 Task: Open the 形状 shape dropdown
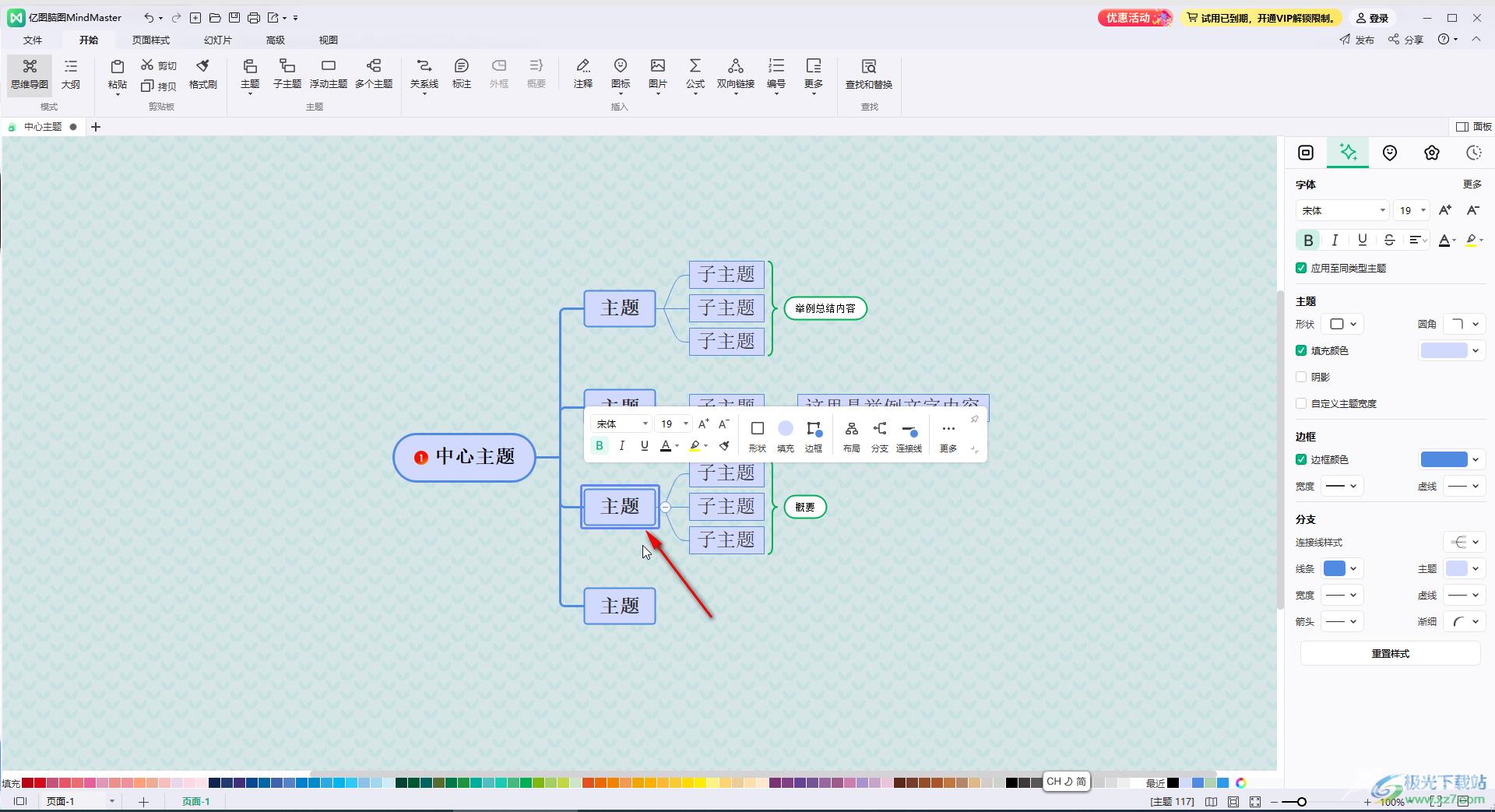click(x=1343, y=324)
